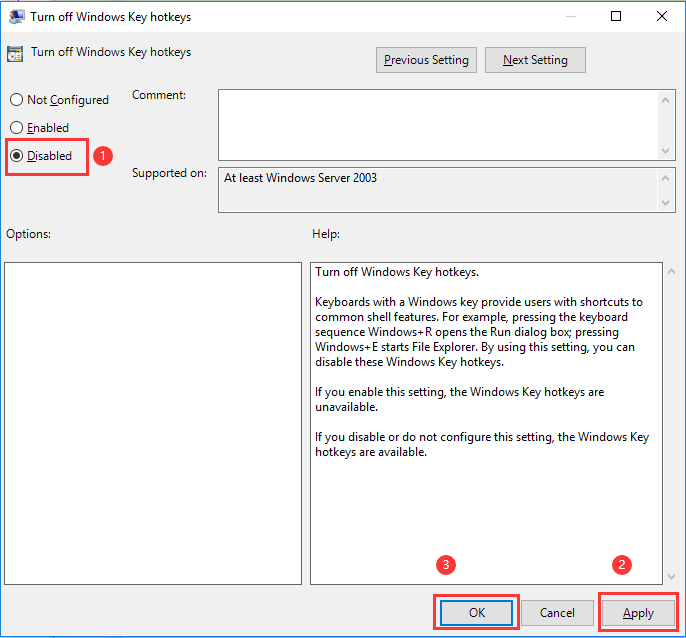Image resolution: width=686 pixels, height=638 pixels.
Task: Jump to the Next Setting
Action: click(535, 60)
